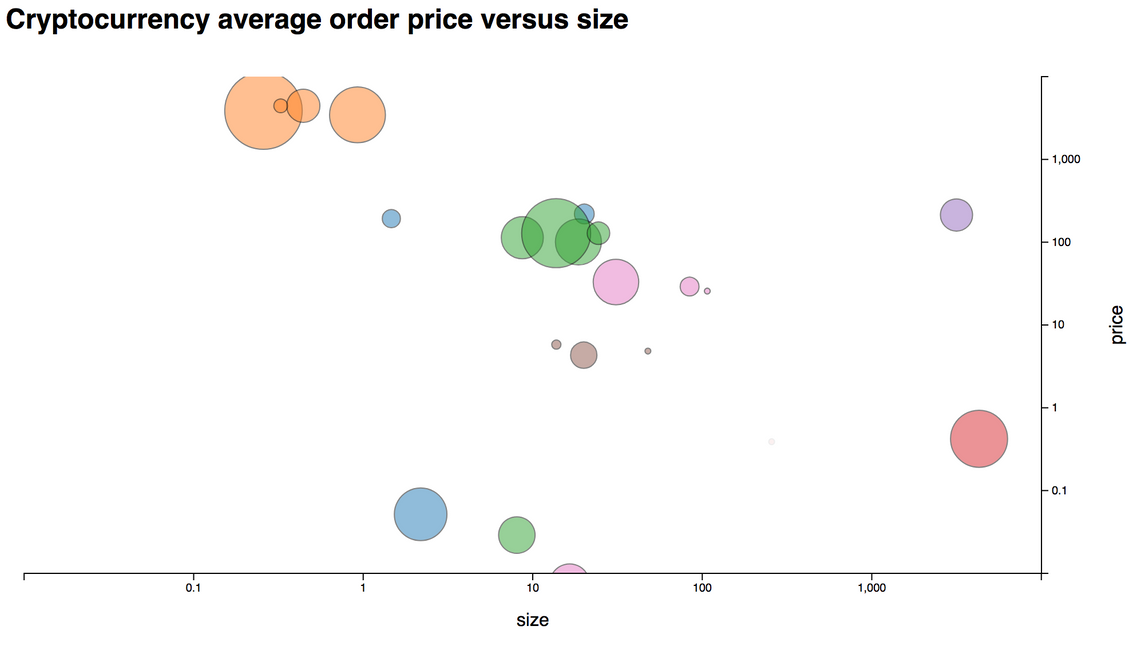Click the large pink bubble mid-chart

pyautogui.click(x=616, y=281)
